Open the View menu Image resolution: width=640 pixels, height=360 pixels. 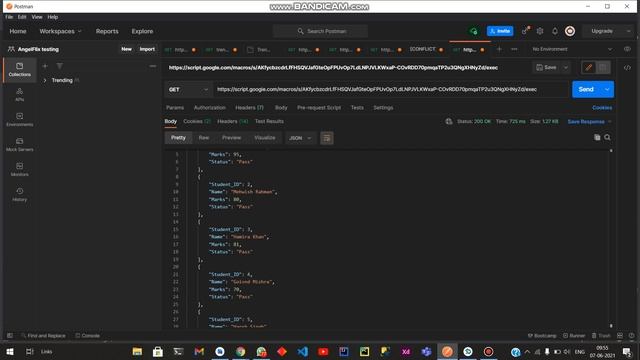pyautogui.click(x=37, y=17)
